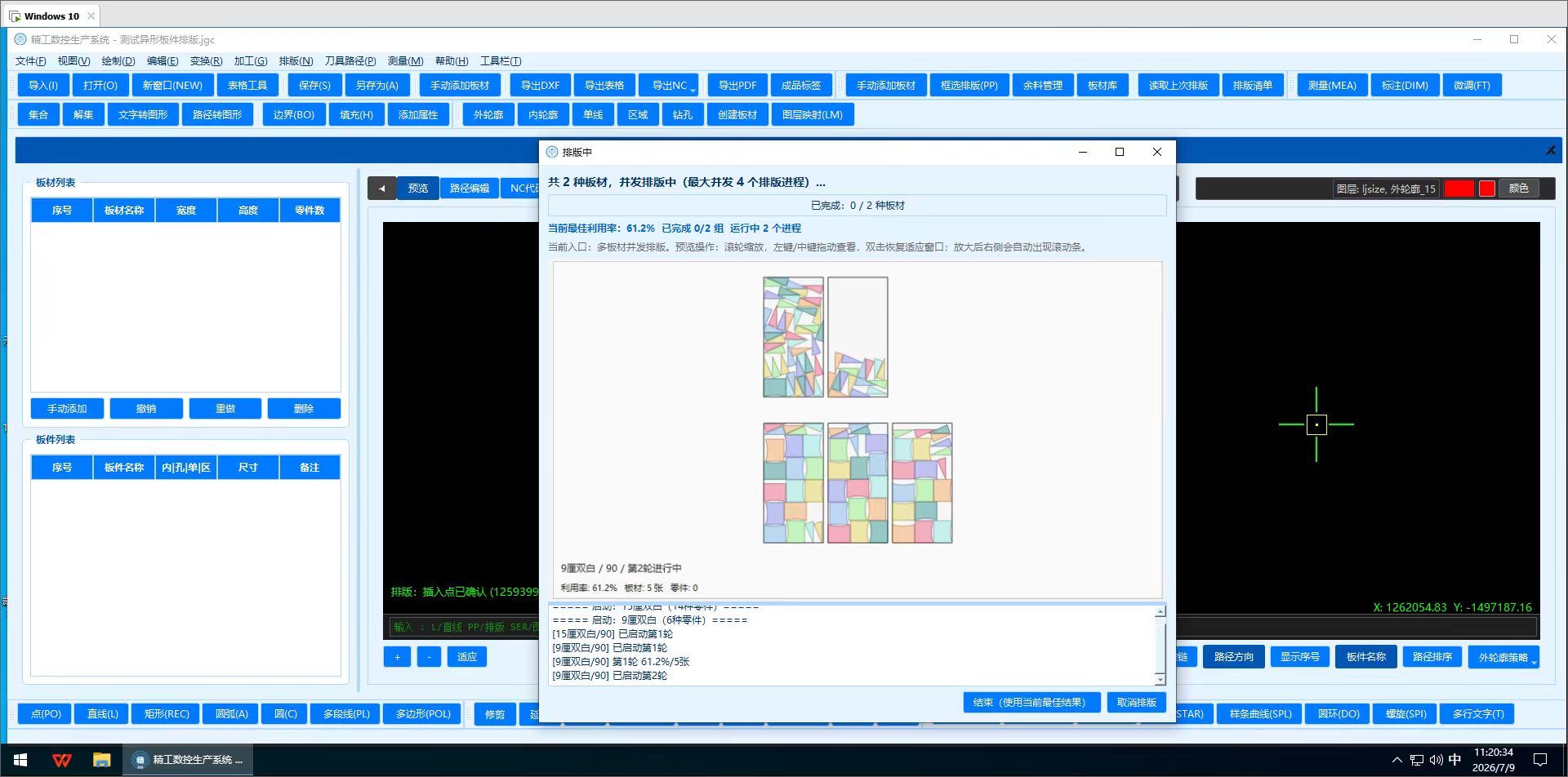Expand the 导出NC dropdown button
Screen dimensions: 1568x777
click(669, 86)
